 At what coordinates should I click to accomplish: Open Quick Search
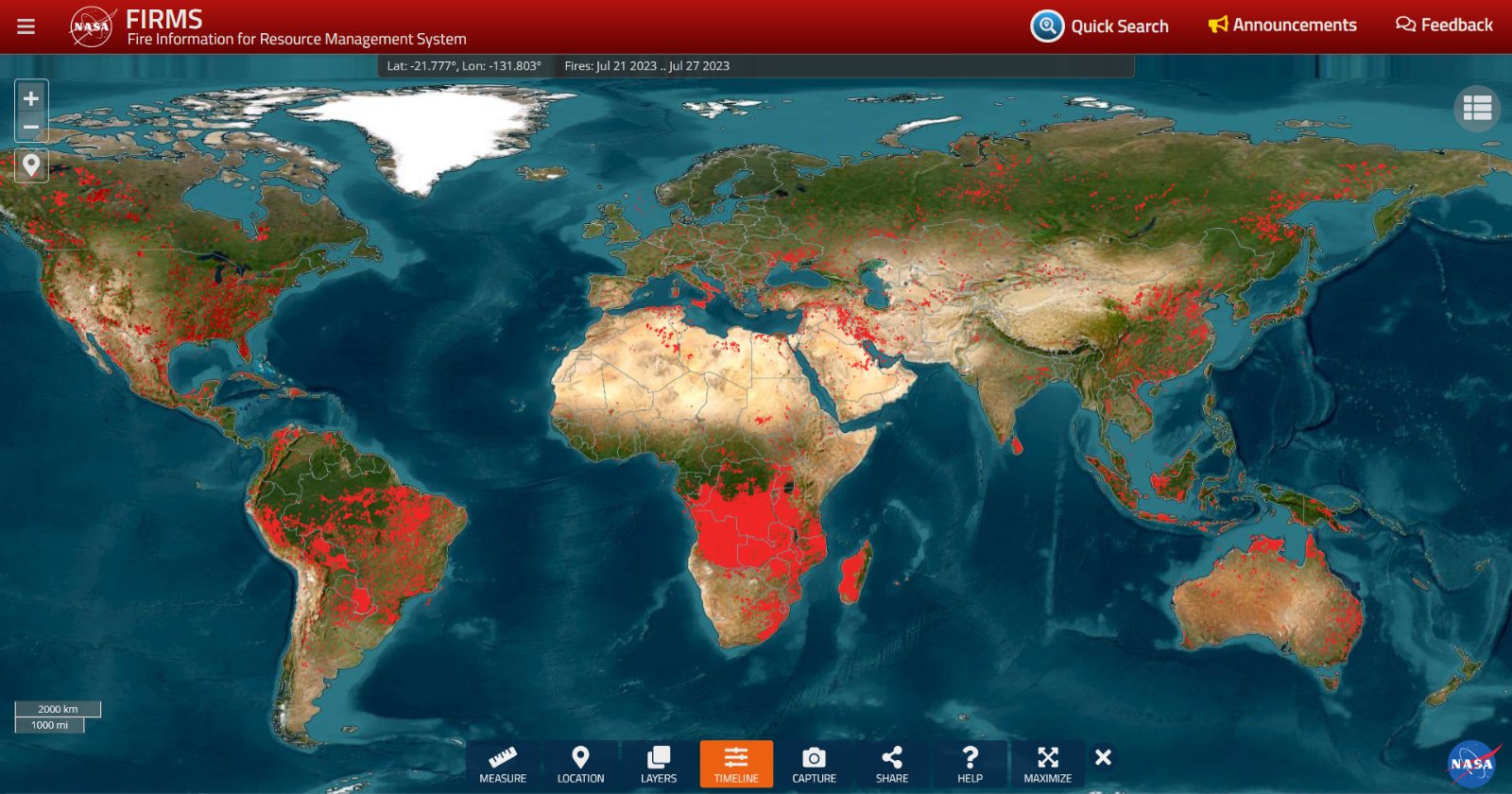tap(1100, 26)
